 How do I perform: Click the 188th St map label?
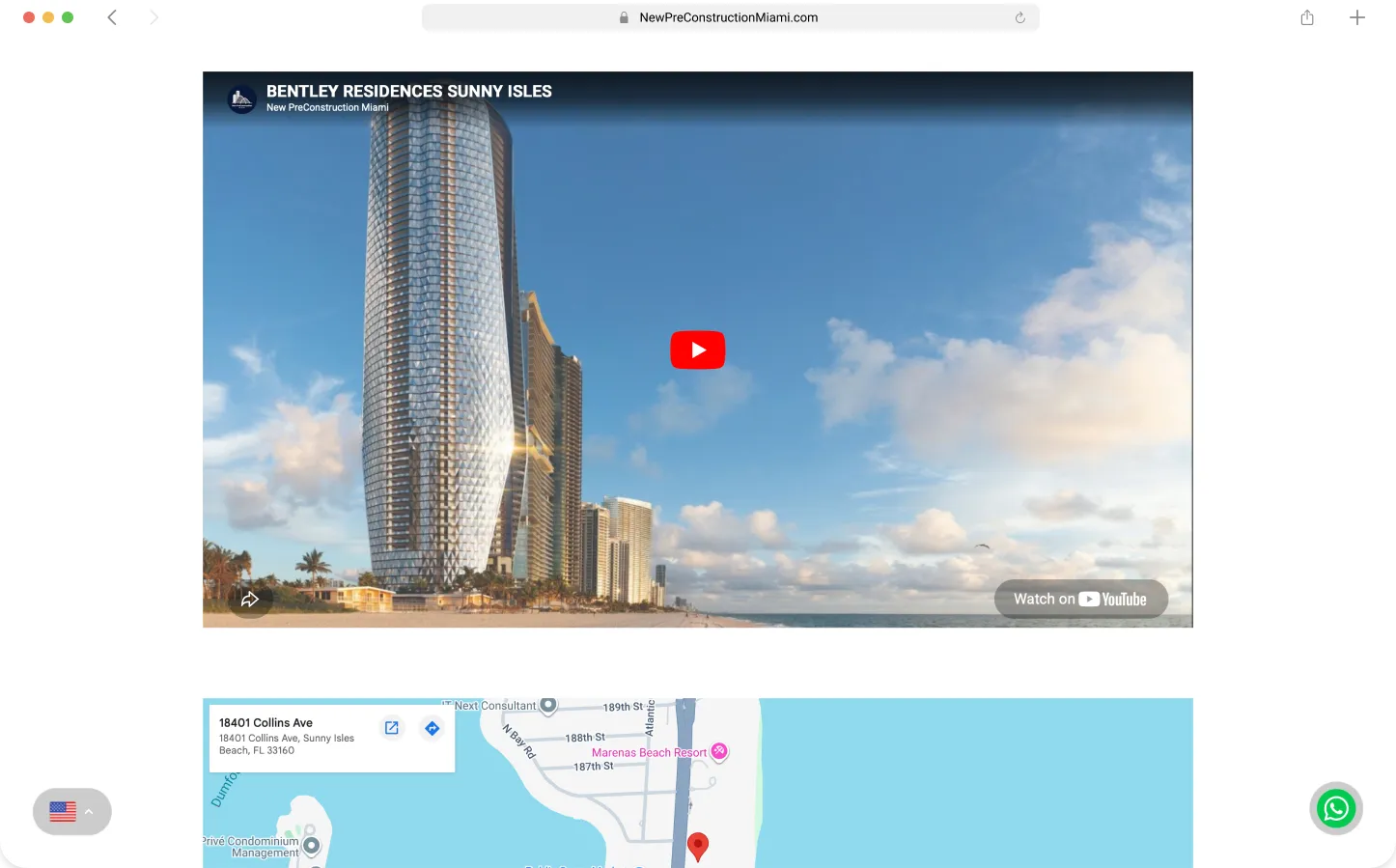coord(585,738)
